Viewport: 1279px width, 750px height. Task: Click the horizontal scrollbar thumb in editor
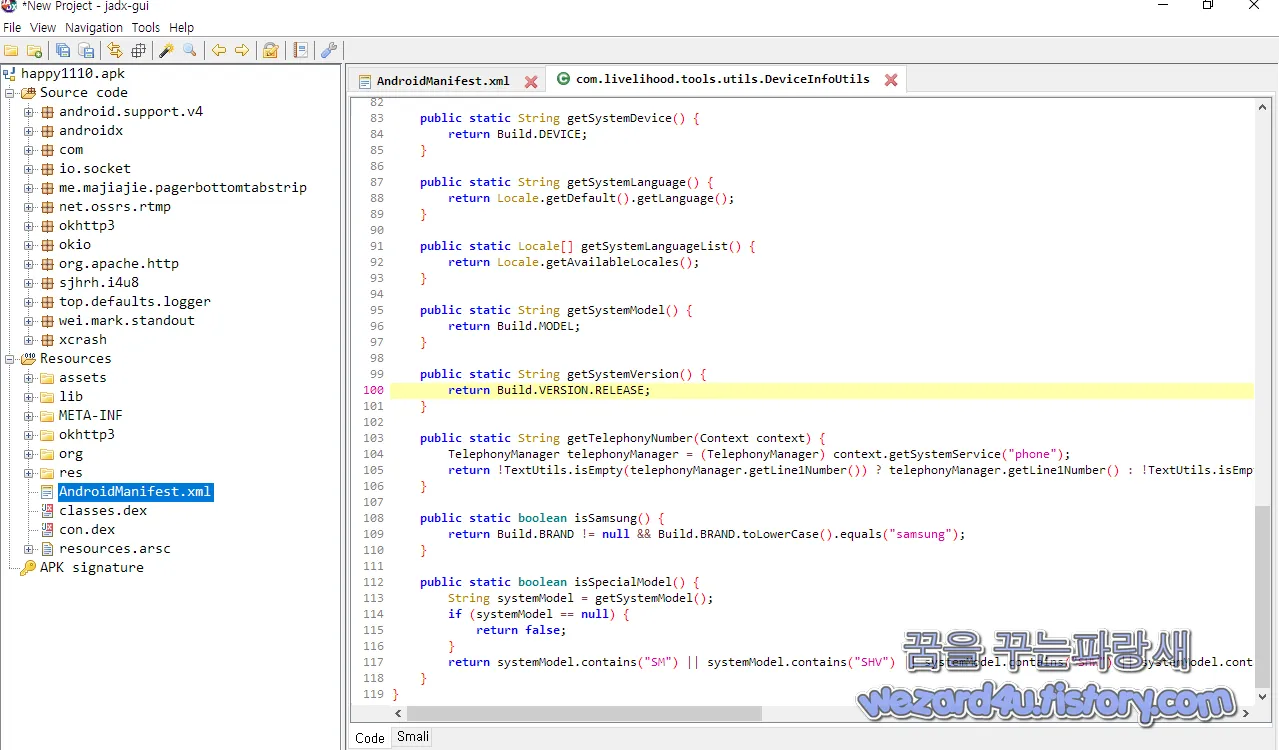coord(584,713)
